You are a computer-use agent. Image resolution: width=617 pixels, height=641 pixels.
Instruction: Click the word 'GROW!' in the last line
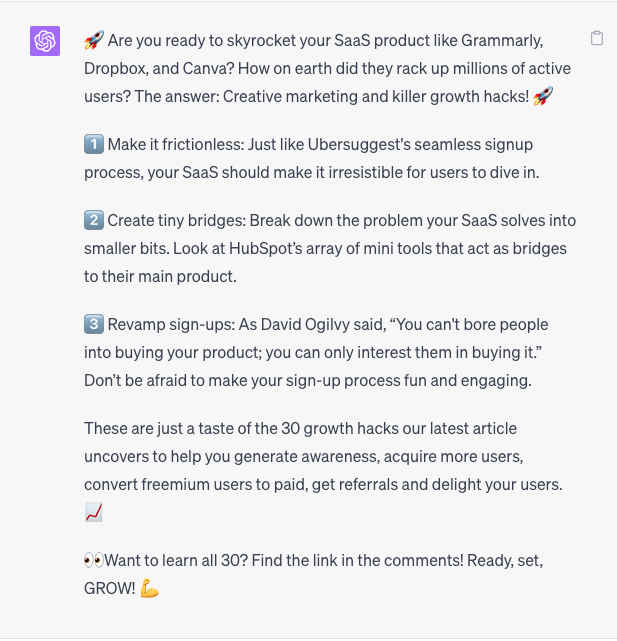coord(110,589)
